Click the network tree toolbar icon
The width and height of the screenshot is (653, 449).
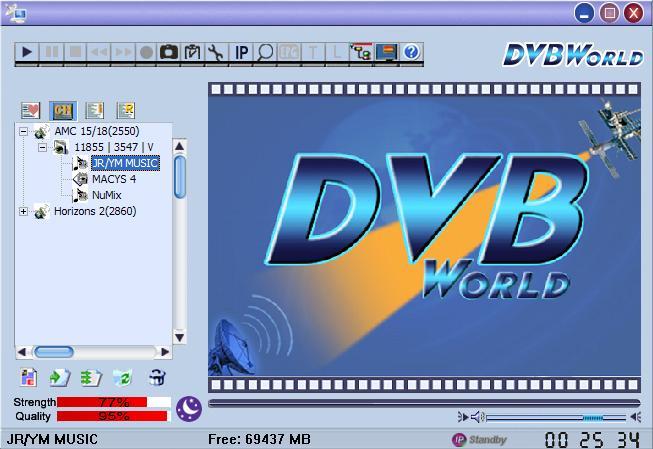(x=361, y=52)
